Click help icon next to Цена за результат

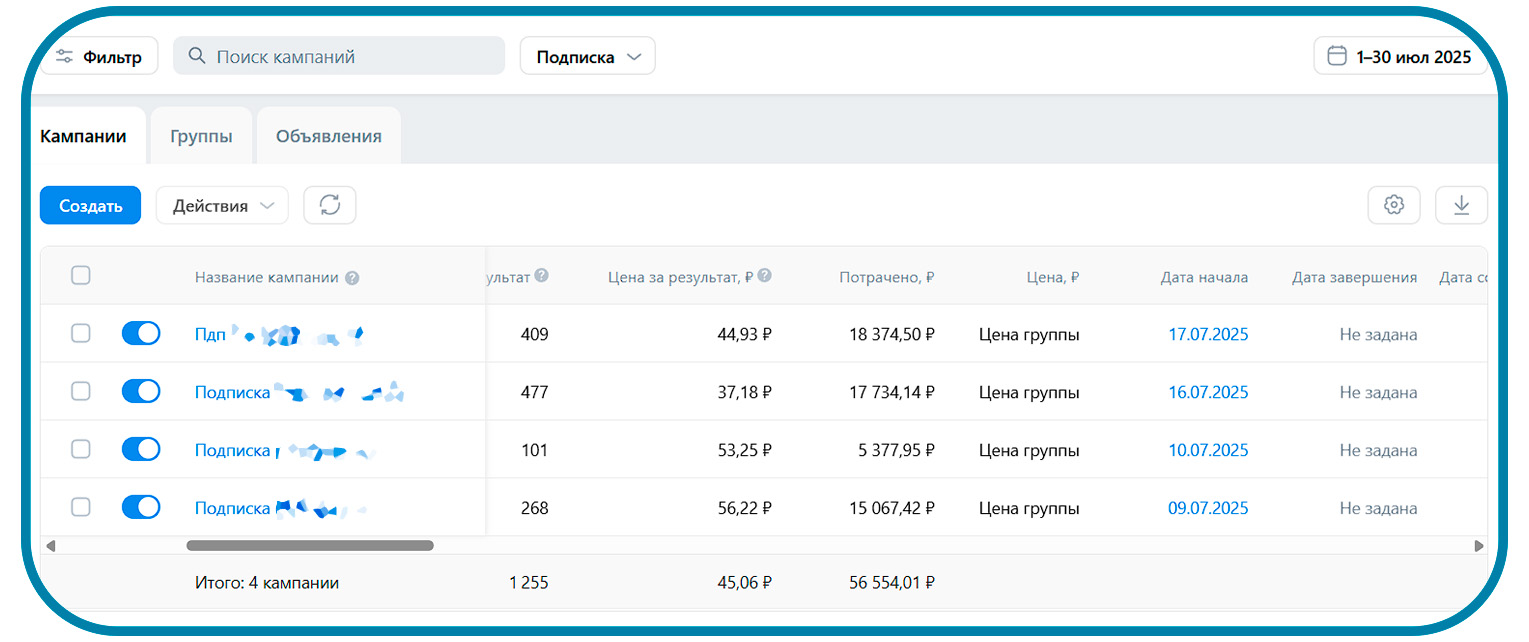pyautogui.click(x=764, y=275)
